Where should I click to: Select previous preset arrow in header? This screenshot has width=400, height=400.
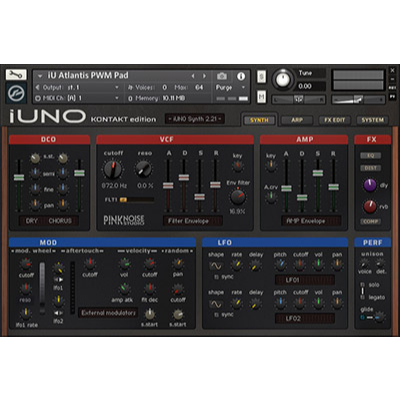(193, 76)
